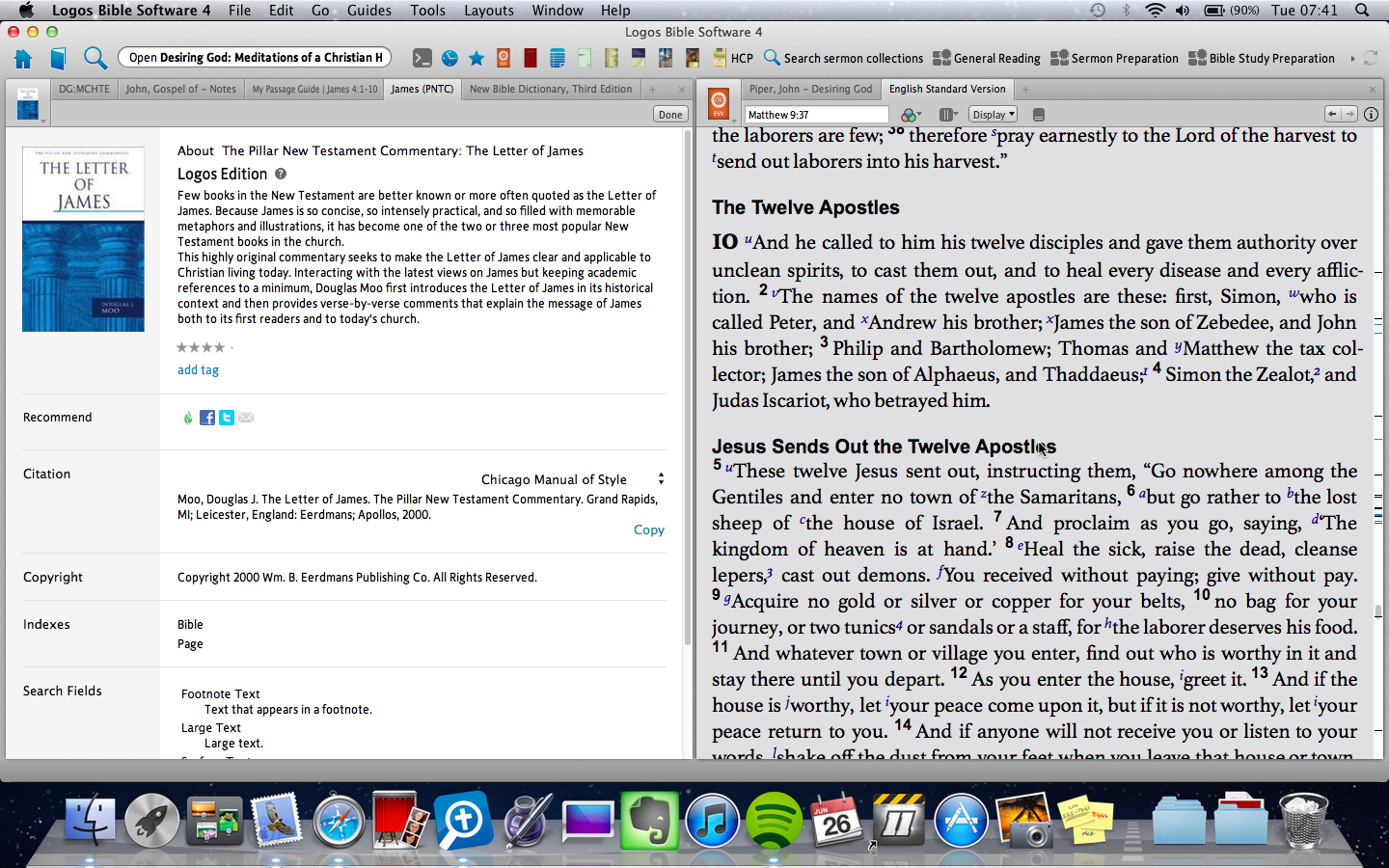
Task: Expand the shortcuts bar overflow arrow
Action: [1352, 59]
